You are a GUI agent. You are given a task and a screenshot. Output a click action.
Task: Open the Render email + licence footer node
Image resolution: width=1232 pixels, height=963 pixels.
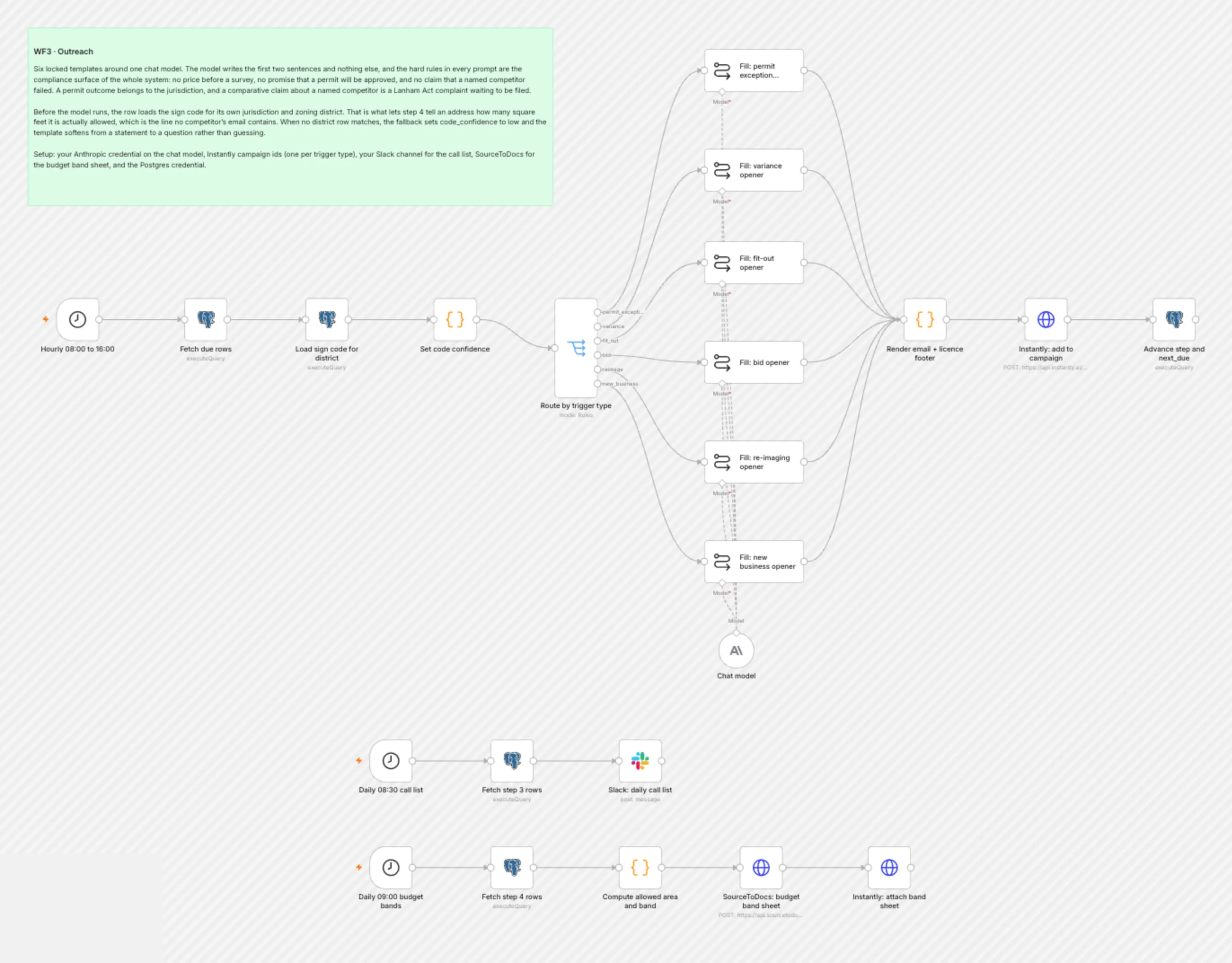[925, 319]
